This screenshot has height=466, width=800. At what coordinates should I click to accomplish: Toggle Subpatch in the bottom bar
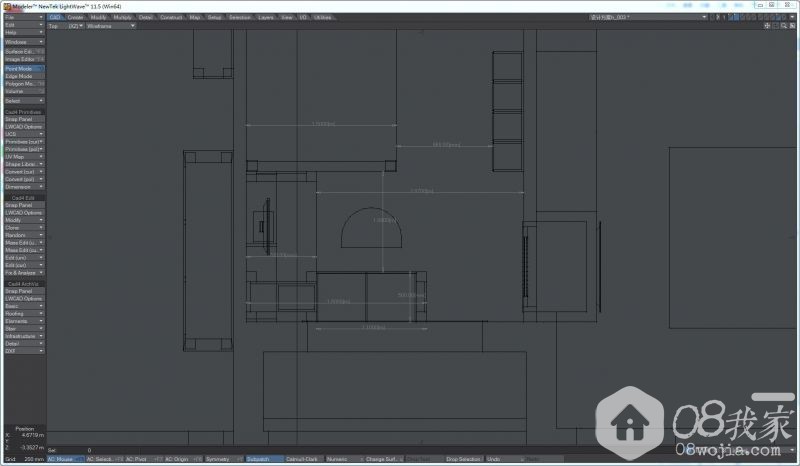262,459
